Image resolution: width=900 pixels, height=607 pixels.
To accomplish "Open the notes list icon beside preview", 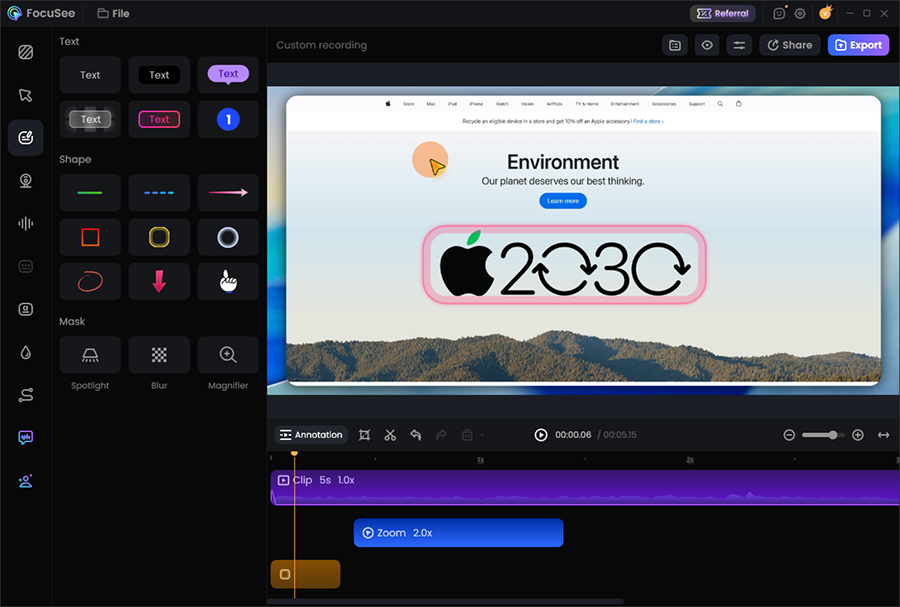I will (675, 45).
